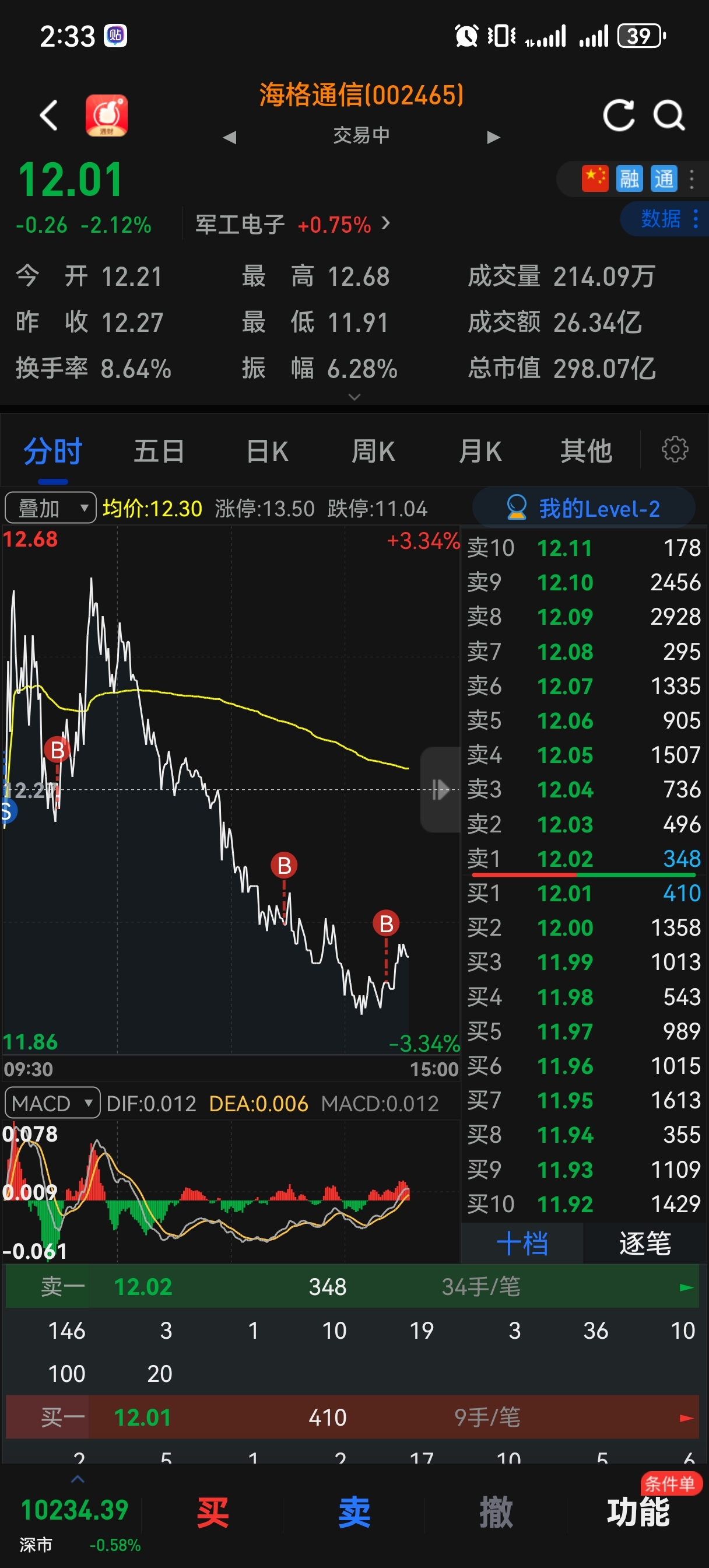Click the first B buy marker
This screenshot has width=709, height=1568.
[x=57, y=750]
